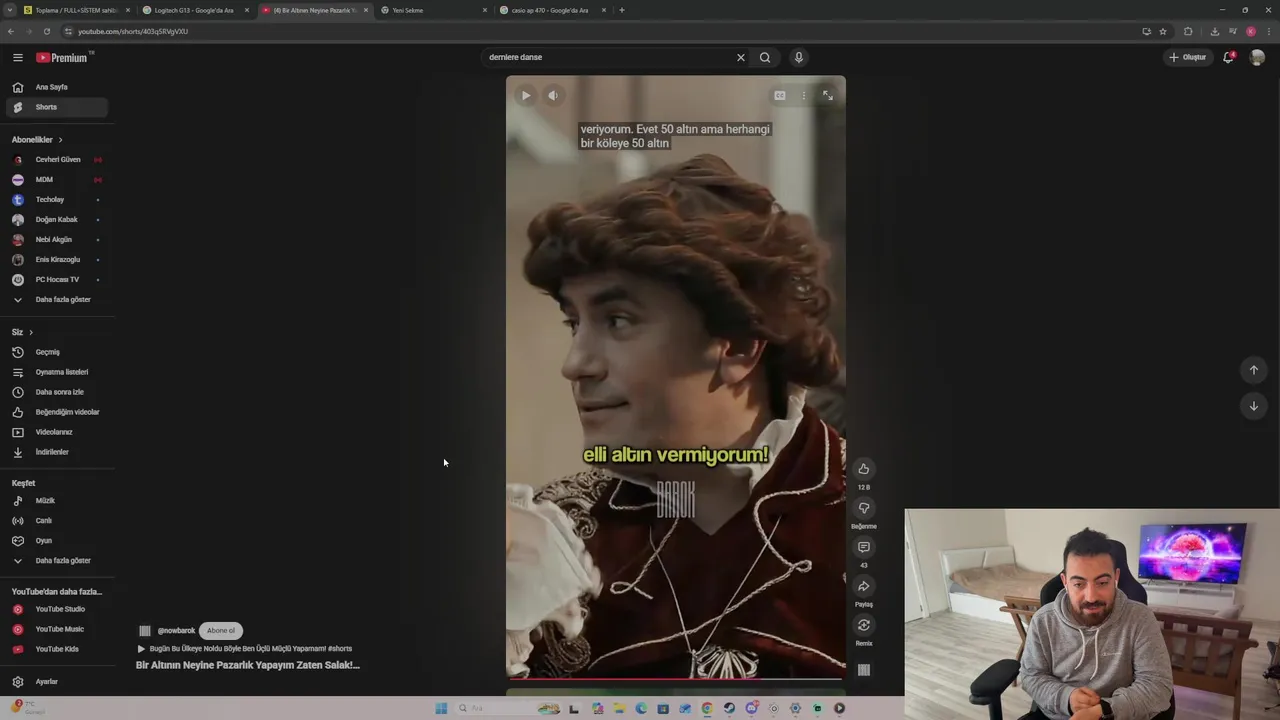This screenshot has width=1280, height=720.
Task: Open Geçmiş history
Action: pyautogui.click(x=57, y=352)
